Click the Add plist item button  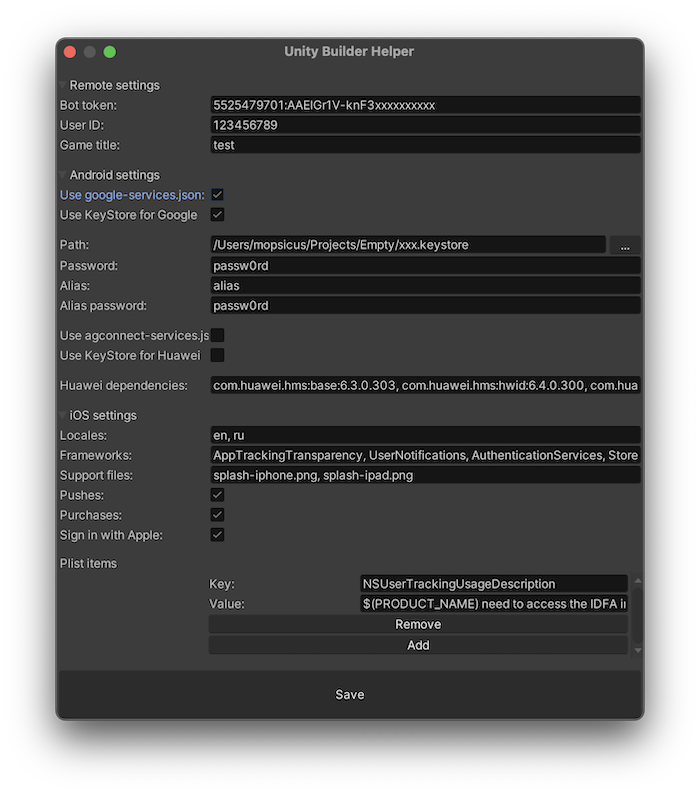click(x=418, y=645)
